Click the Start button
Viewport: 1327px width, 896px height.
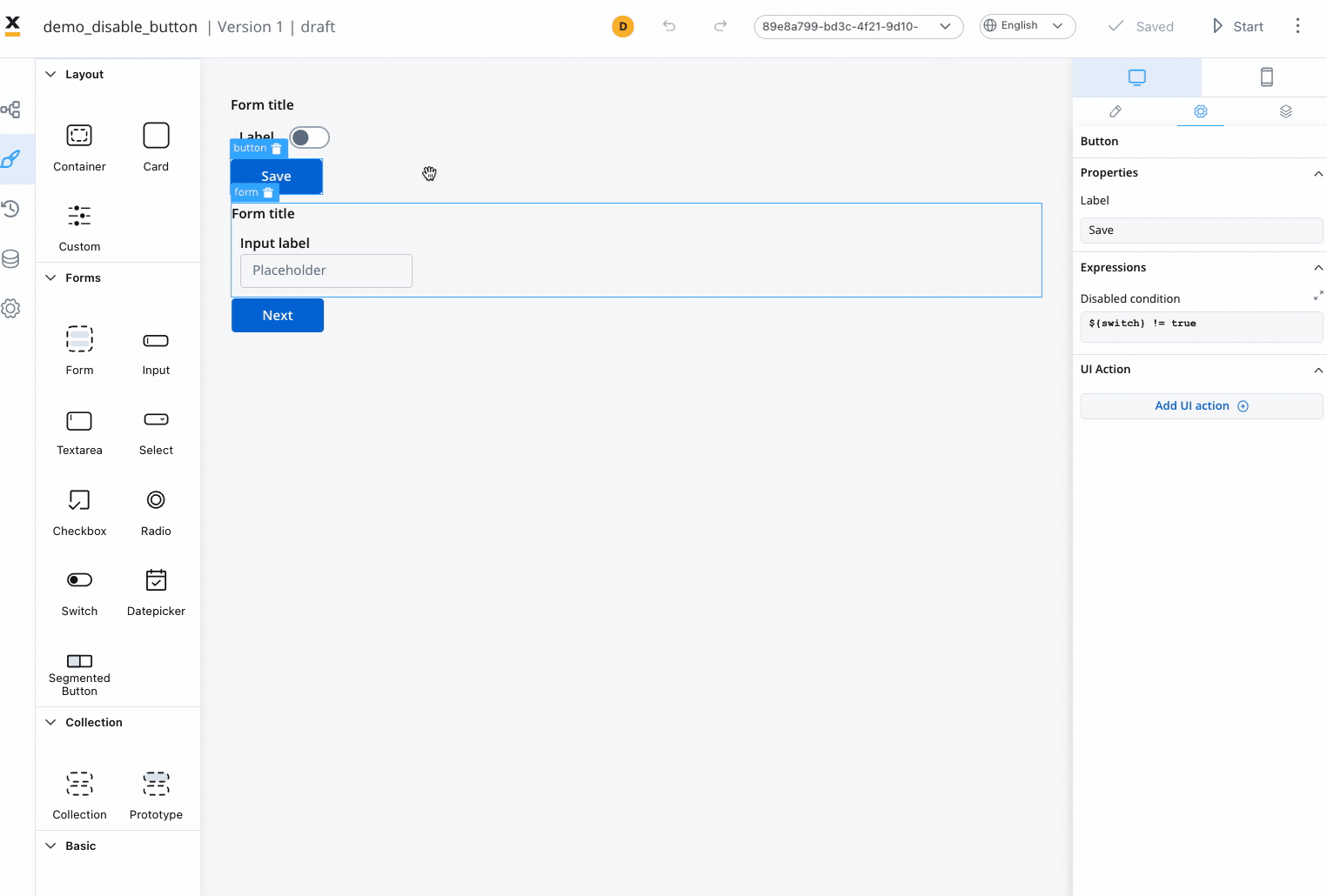(x=1237, y=26)
